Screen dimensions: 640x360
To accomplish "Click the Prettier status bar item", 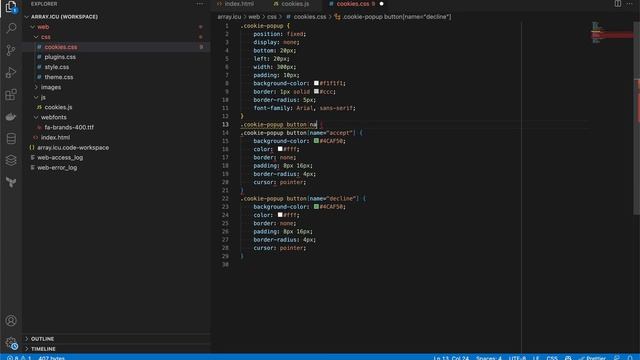I will click(x=592, y=358).
